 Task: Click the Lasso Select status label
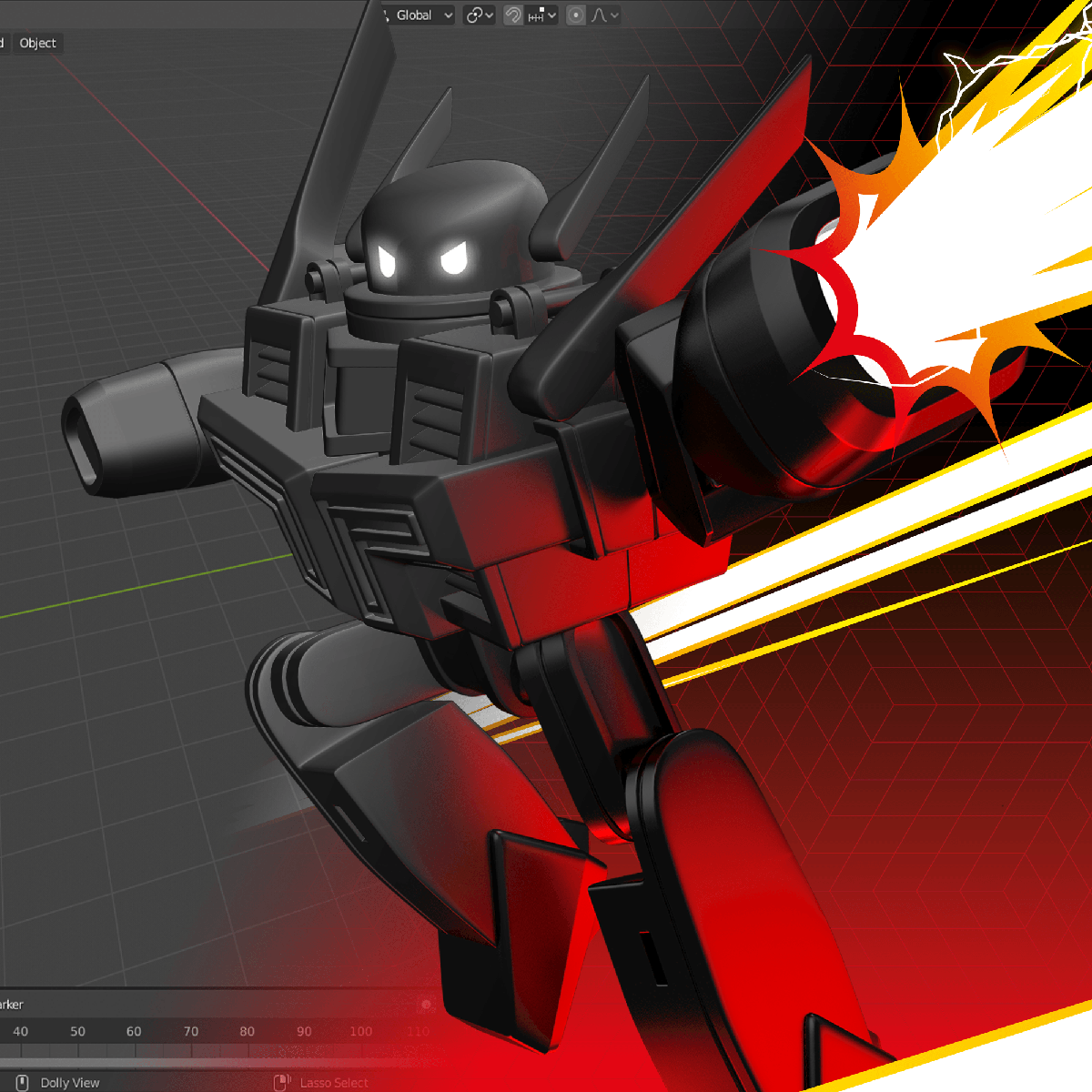point(334,1083)
